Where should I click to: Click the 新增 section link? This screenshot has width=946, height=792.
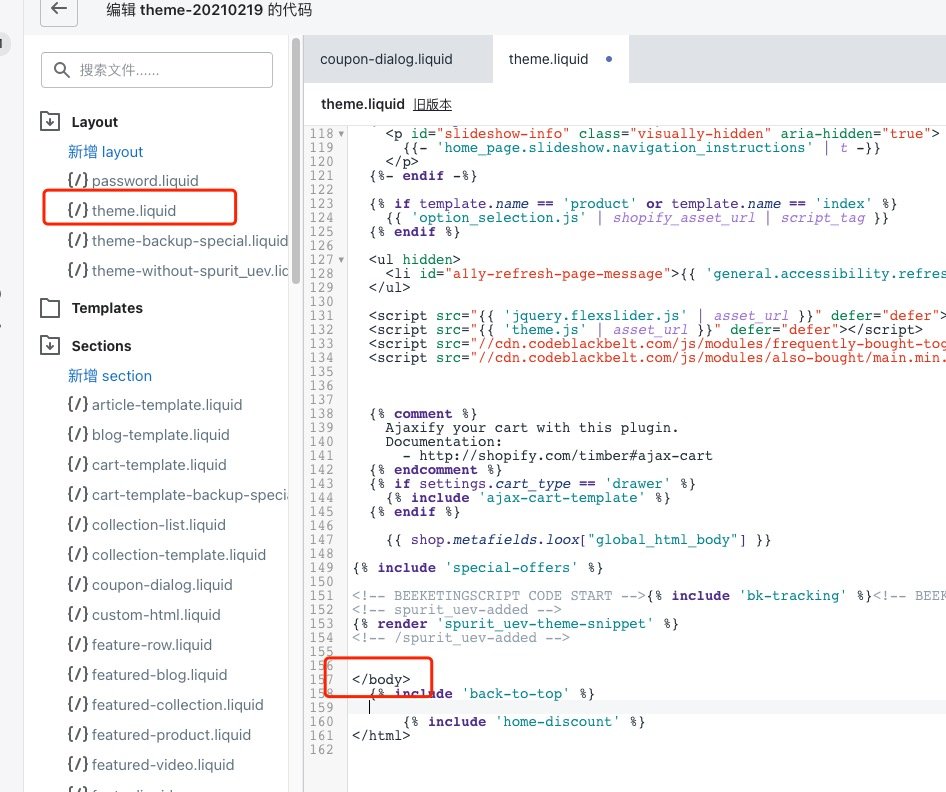[110, 376]
